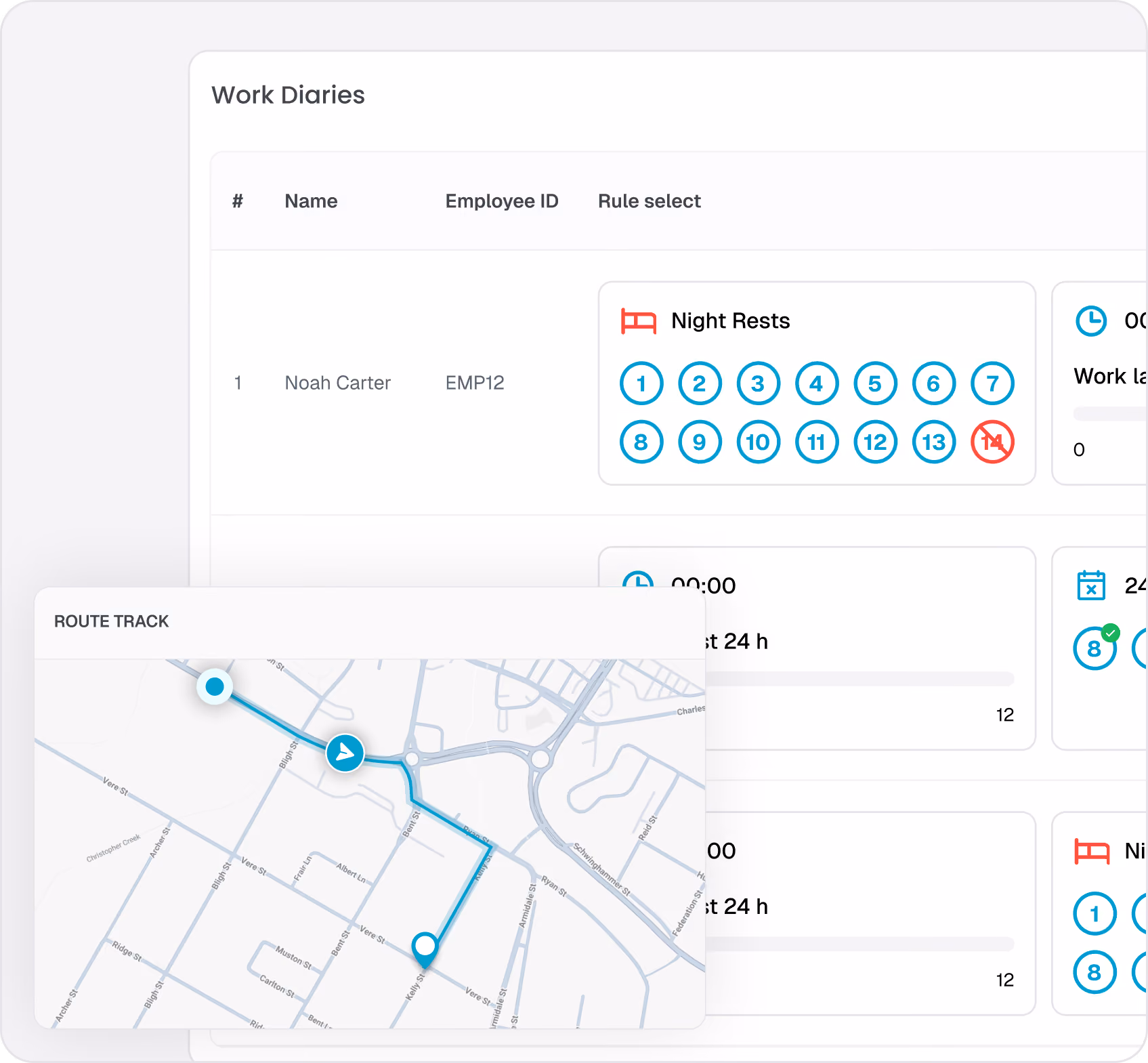
Task: Click the Carlton St label on the map
Action: click(277, 986)
